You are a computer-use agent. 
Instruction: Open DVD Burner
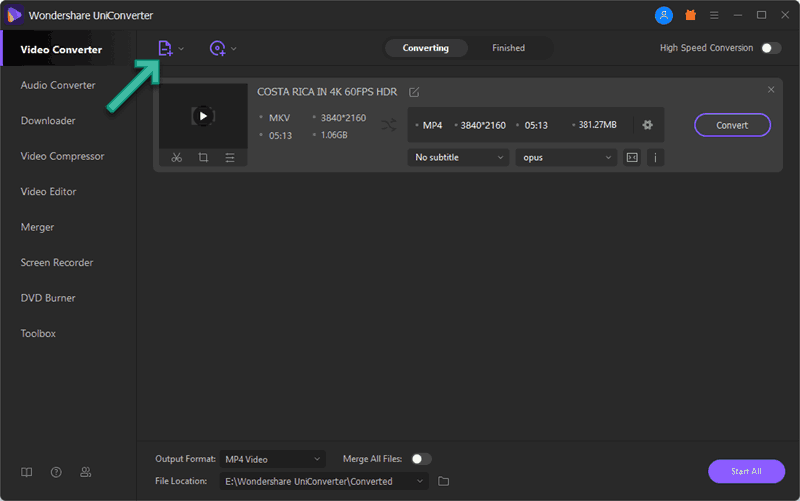tap(48, 298)
